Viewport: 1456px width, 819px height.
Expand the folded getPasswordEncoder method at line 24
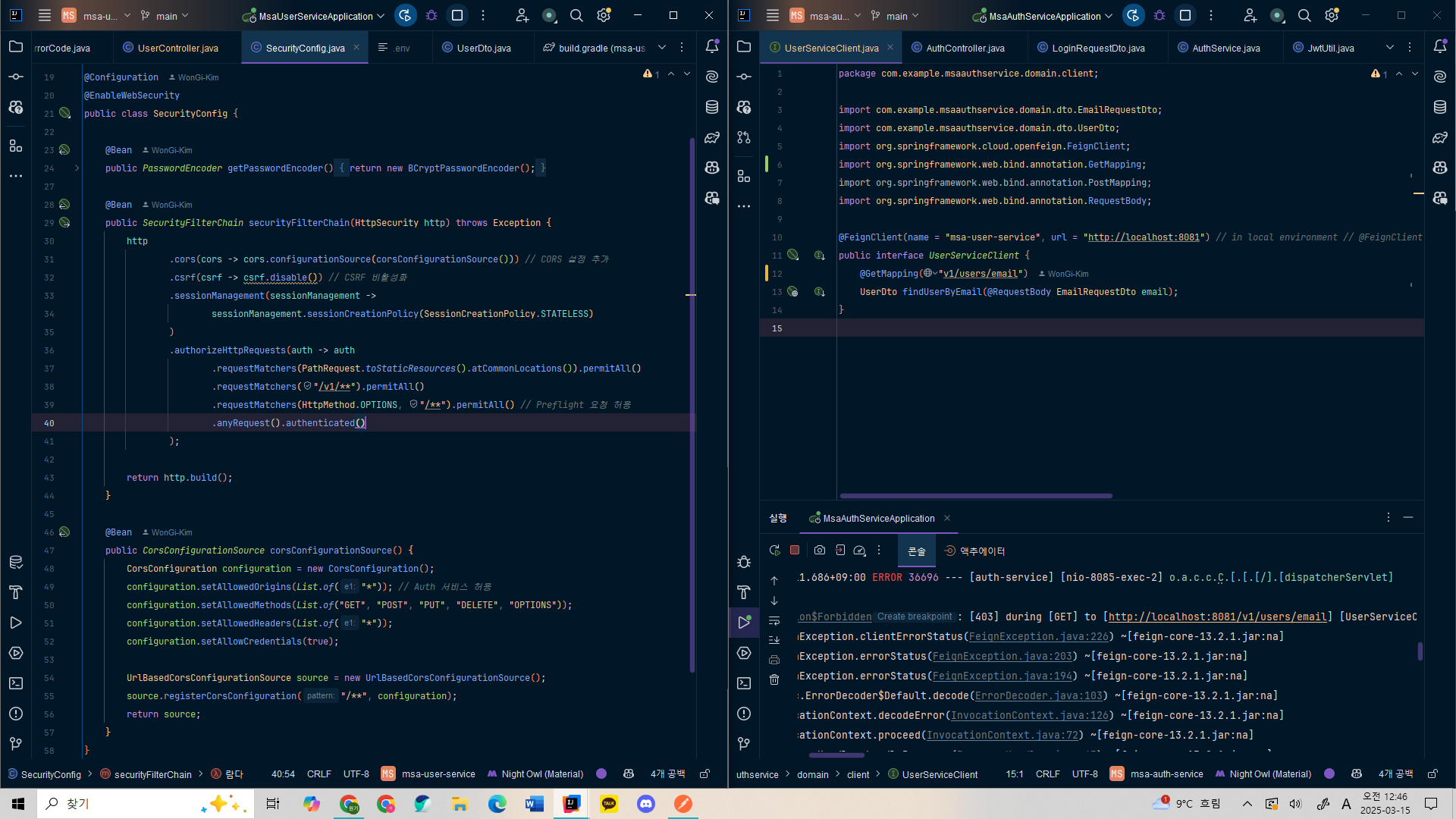coord(77,168)
